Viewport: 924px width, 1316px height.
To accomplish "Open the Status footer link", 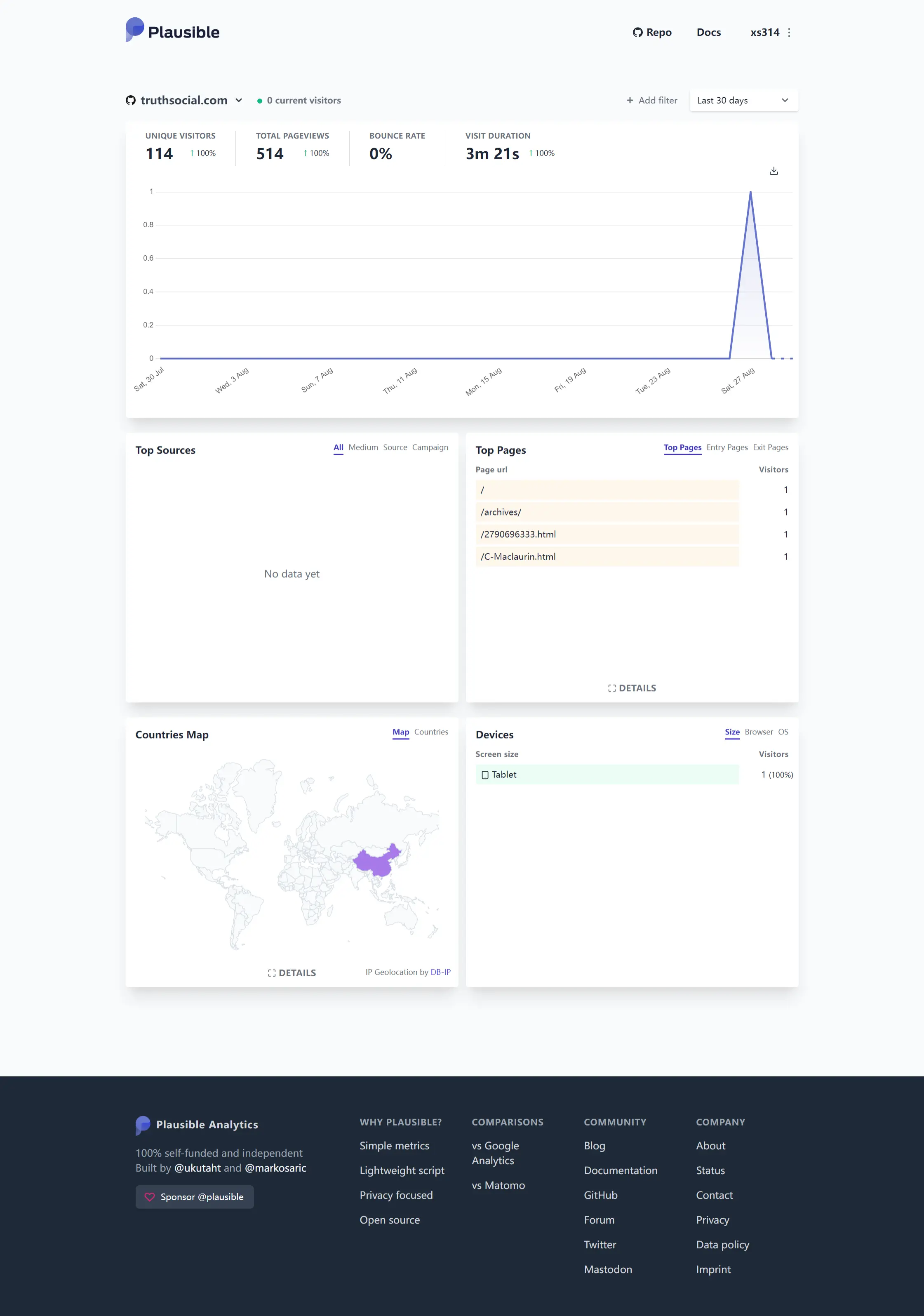I will [710, 1171].
